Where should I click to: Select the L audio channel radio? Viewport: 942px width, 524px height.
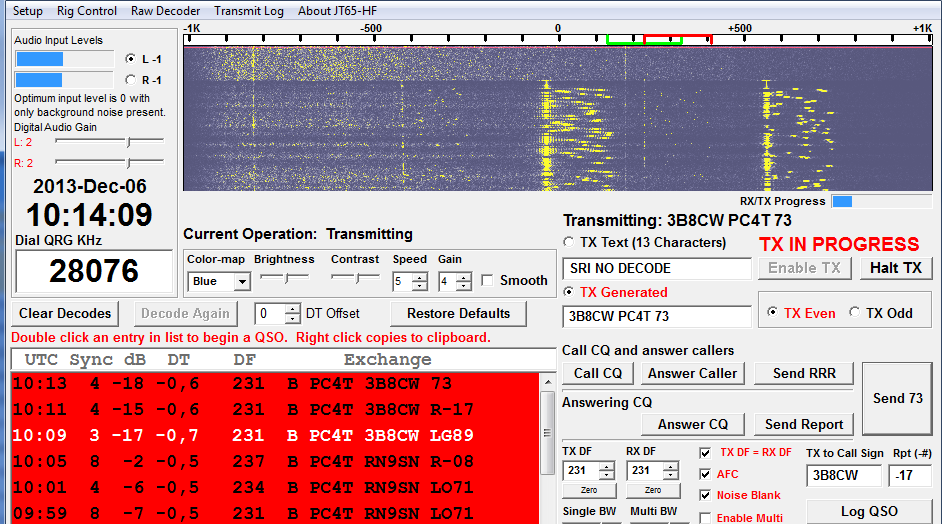130,59
